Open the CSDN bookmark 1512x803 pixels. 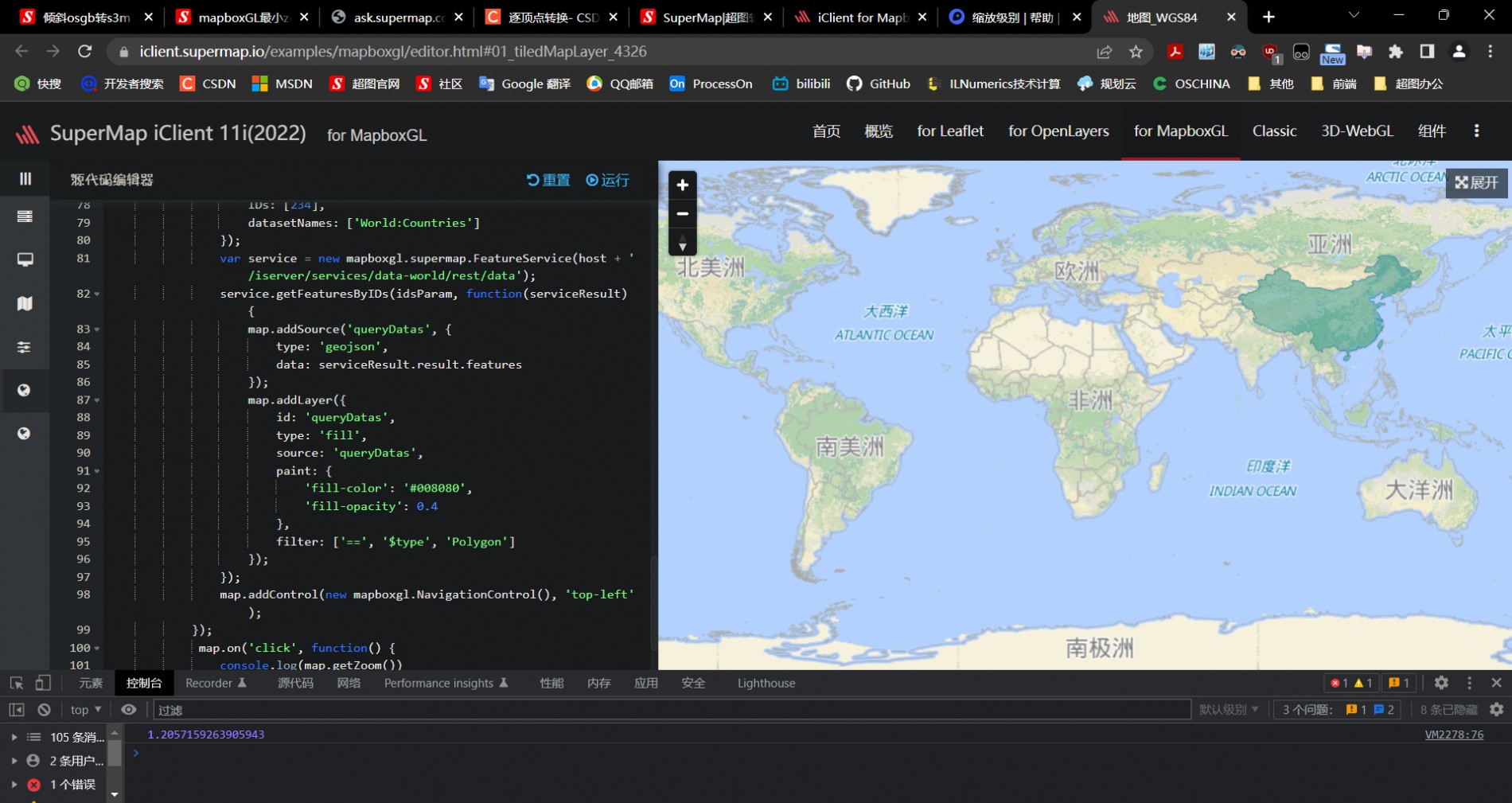(208, 84)
